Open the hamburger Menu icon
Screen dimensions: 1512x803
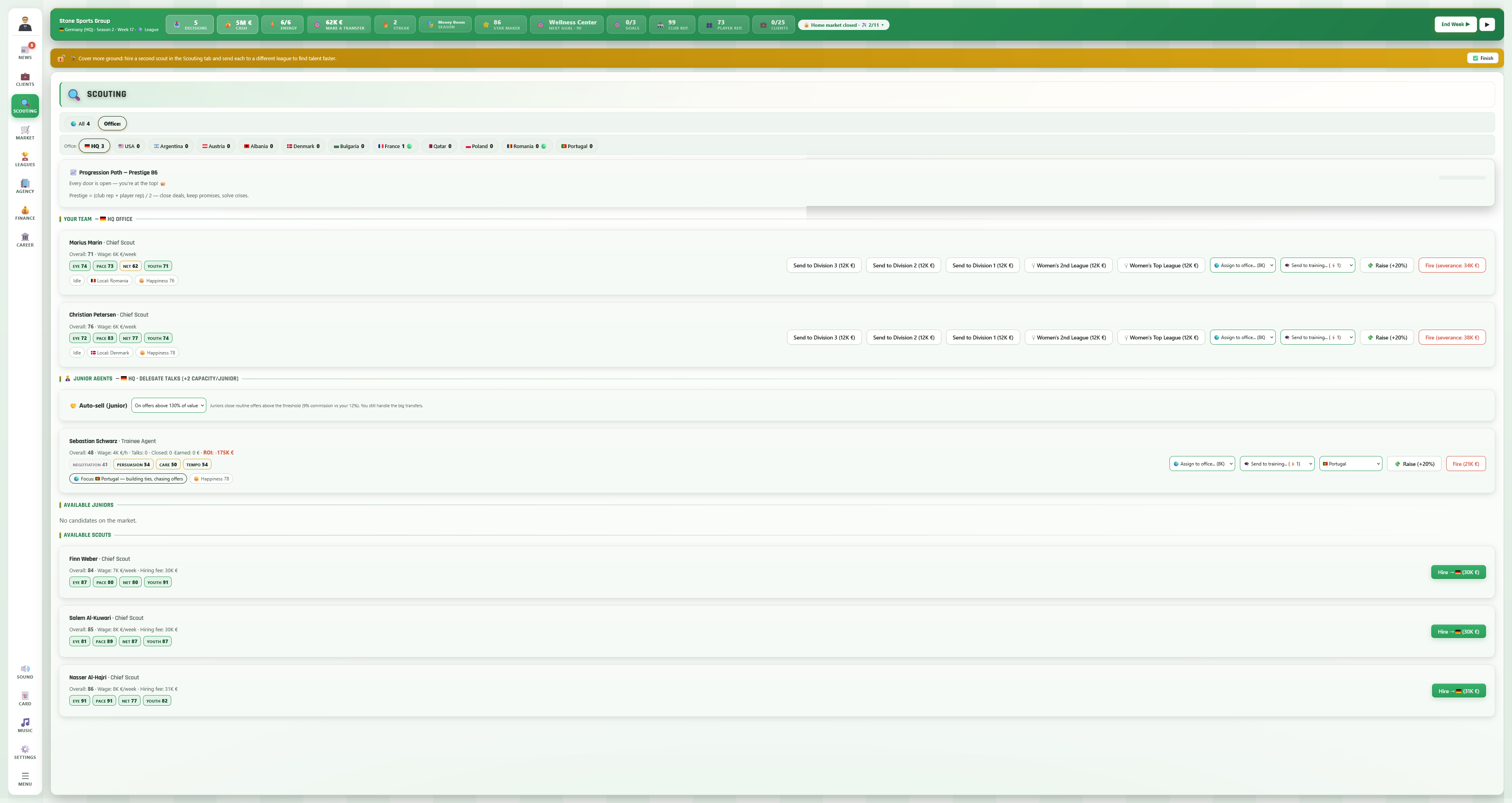[x=25, y=779]
